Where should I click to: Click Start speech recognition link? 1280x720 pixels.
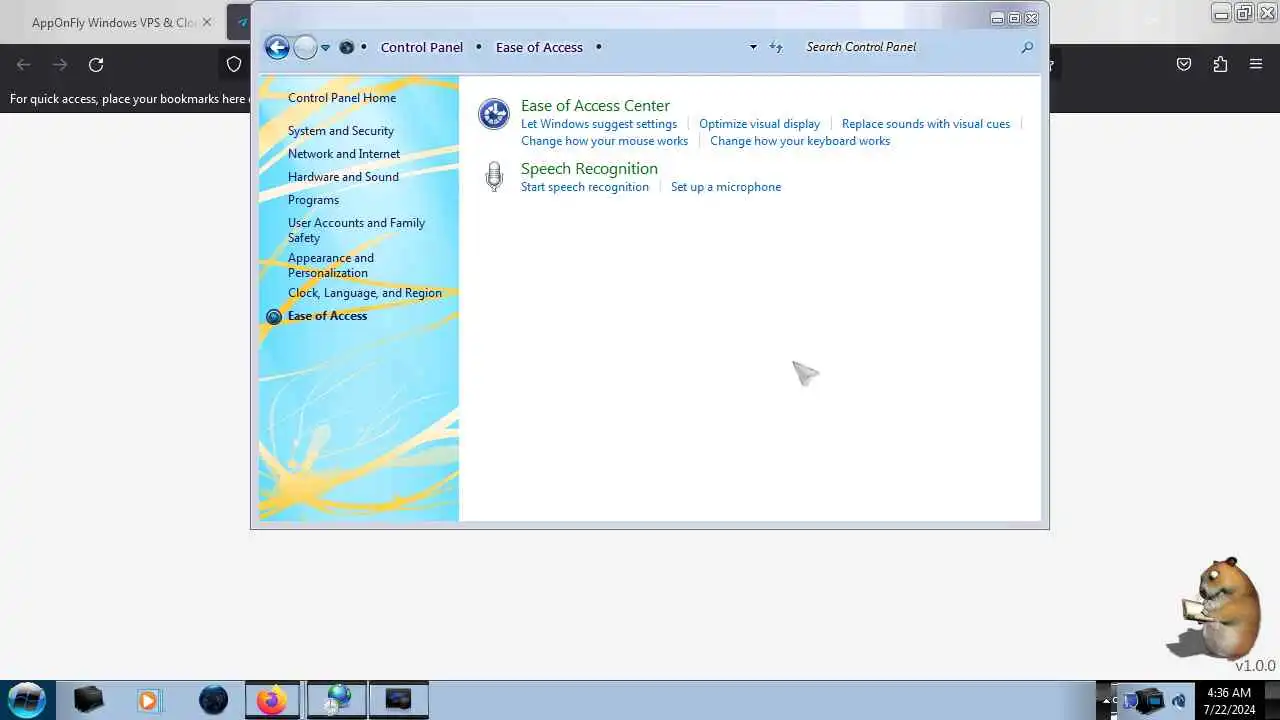(x=585, y=187)
